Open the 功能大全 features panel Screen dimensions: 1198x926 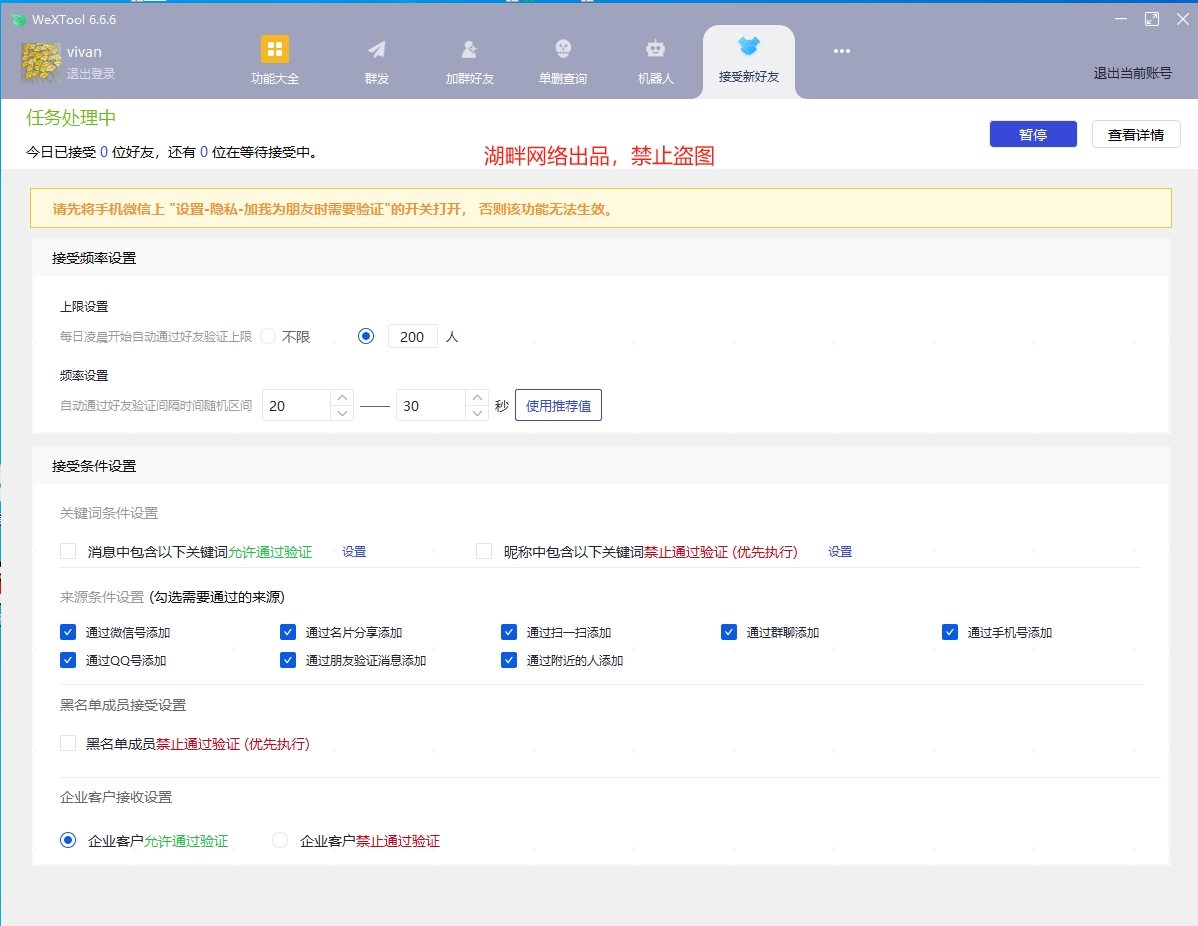274,60
